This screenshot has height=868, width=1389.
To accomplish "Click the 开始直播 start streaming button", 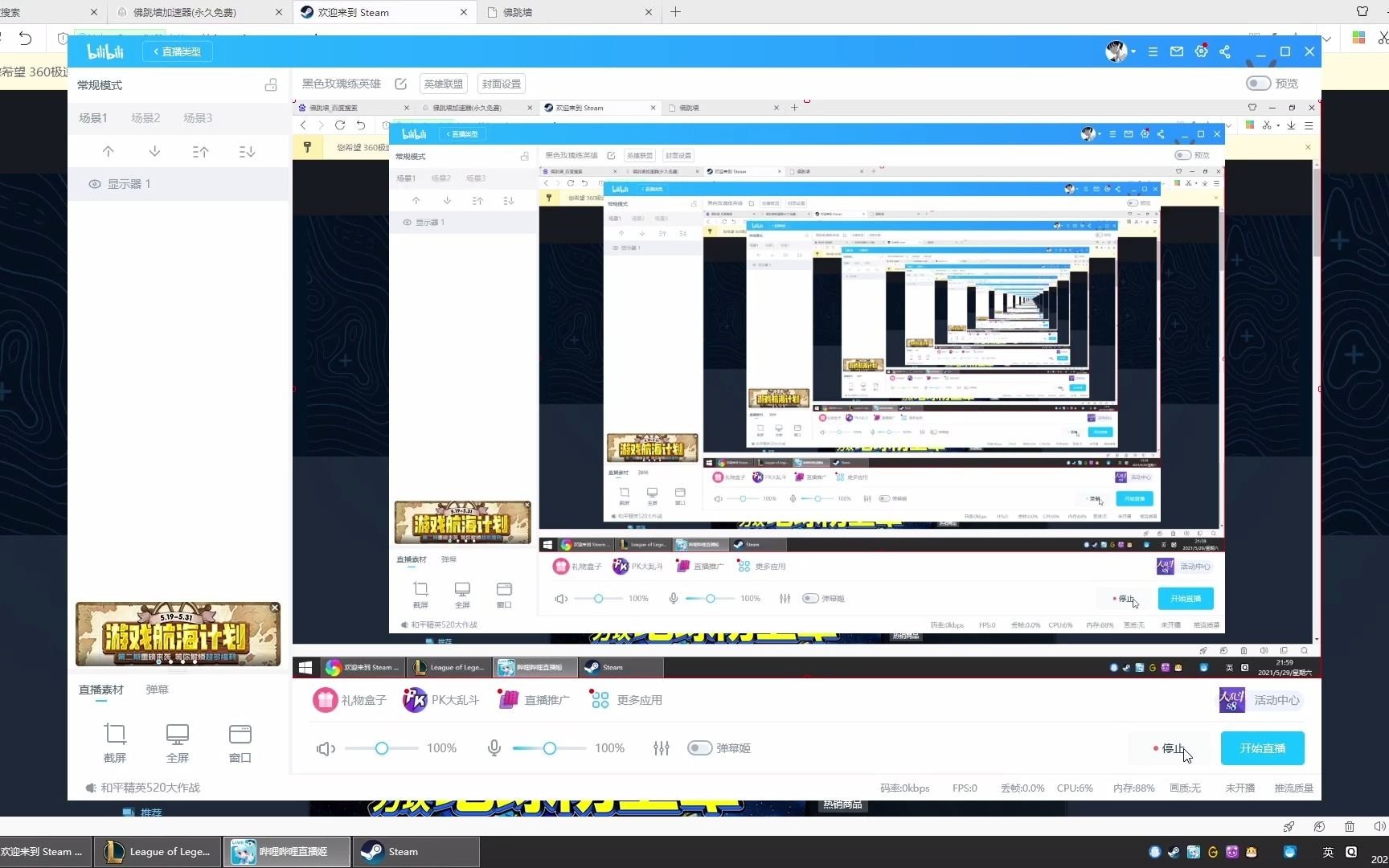I will pyautogui.click(x=1262, y=747).
